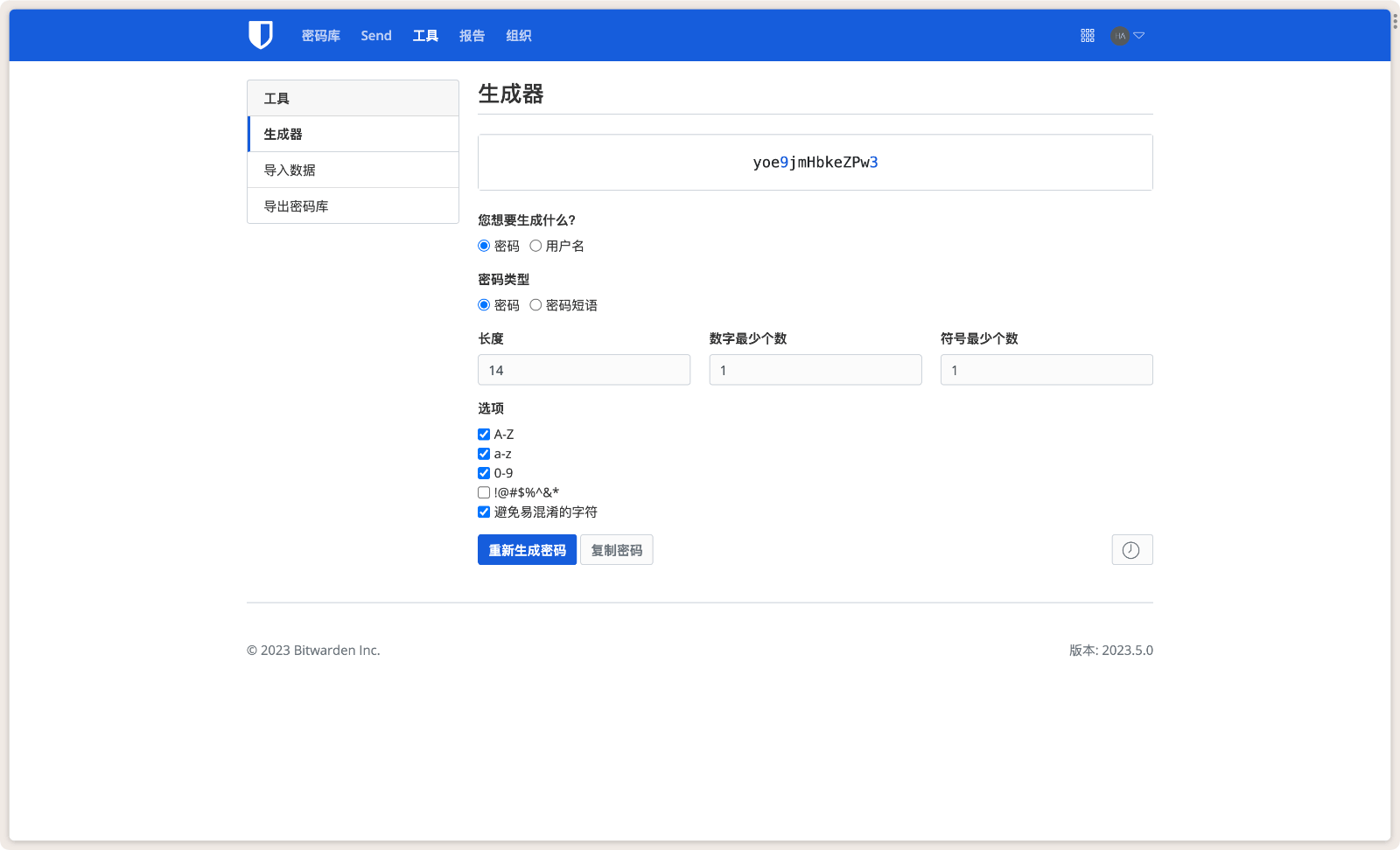Toggle 避免易混淆的字符 checkbox
This screenshot has height=850, width=1400.
[x=484, y=512]
